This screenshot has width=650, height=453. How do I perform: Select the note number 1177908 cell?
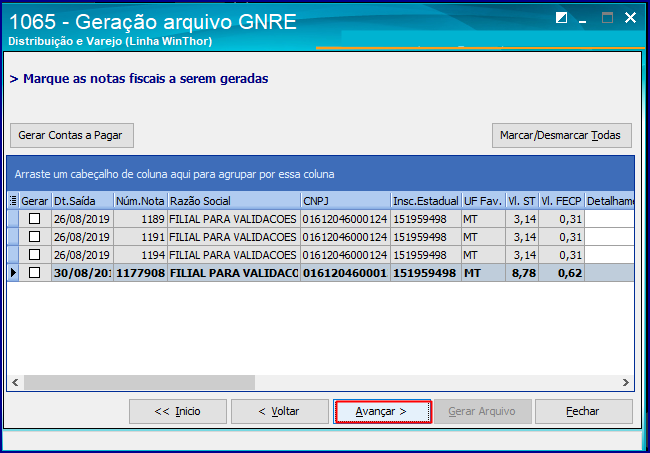141,273
